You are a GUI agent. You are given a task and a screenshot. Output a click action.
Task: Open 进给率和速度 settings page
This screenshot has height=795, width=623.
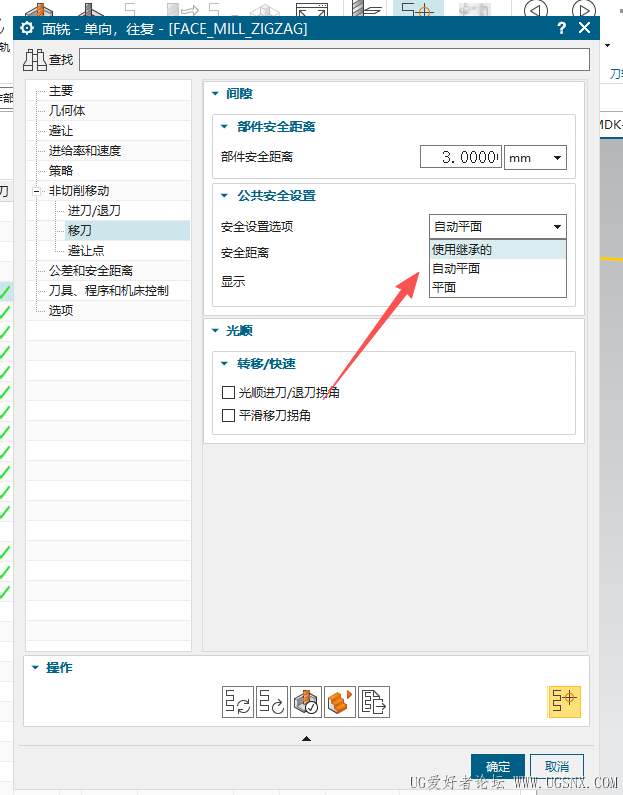tap(85, 151)
